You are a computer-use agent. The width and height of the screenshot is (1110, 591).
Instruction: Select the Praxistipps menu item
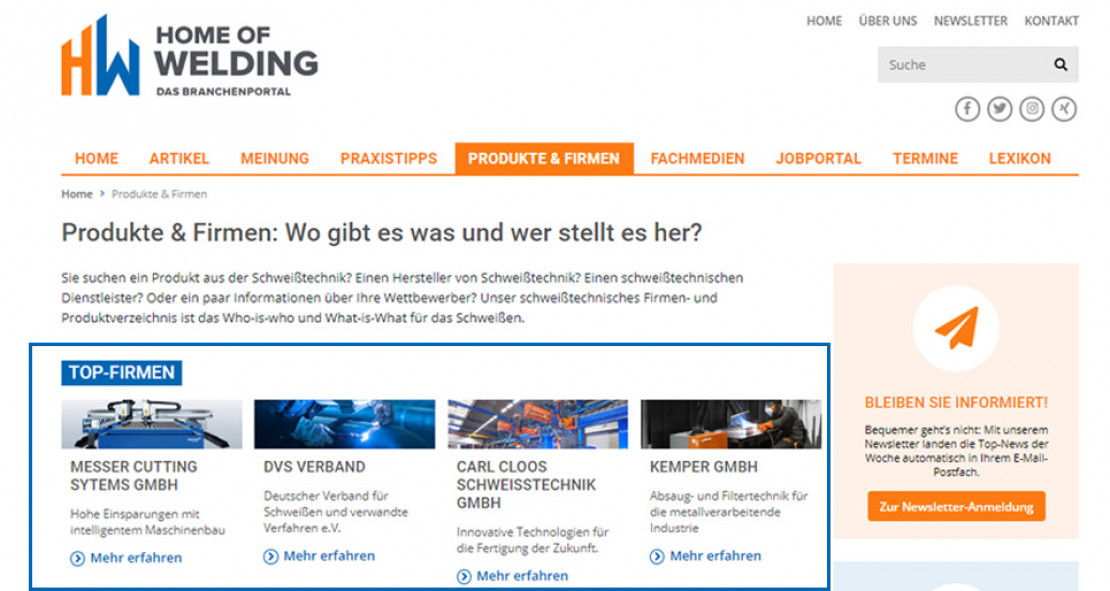[388, 158]
